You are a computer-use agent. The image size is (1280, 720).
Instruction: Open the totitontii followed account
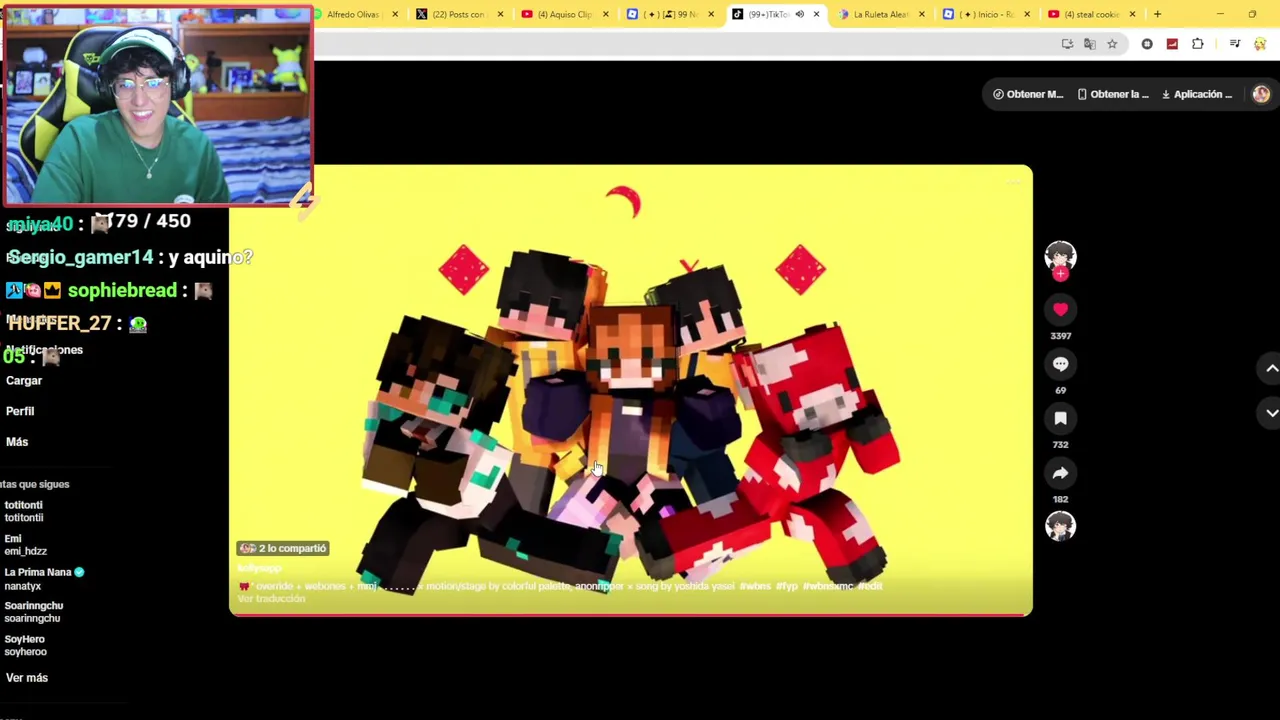(x=24, y=511)
